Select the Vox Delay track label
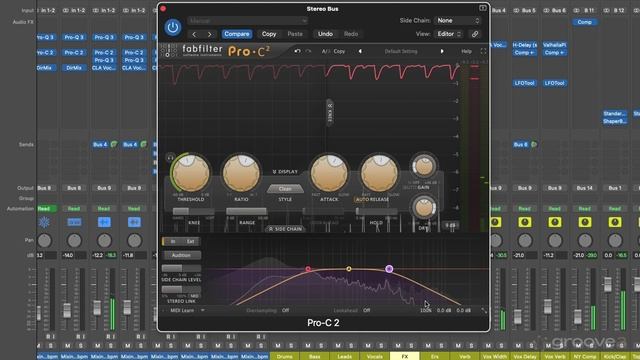The width and height of the screenshot is (640, 360). point(524,357)
